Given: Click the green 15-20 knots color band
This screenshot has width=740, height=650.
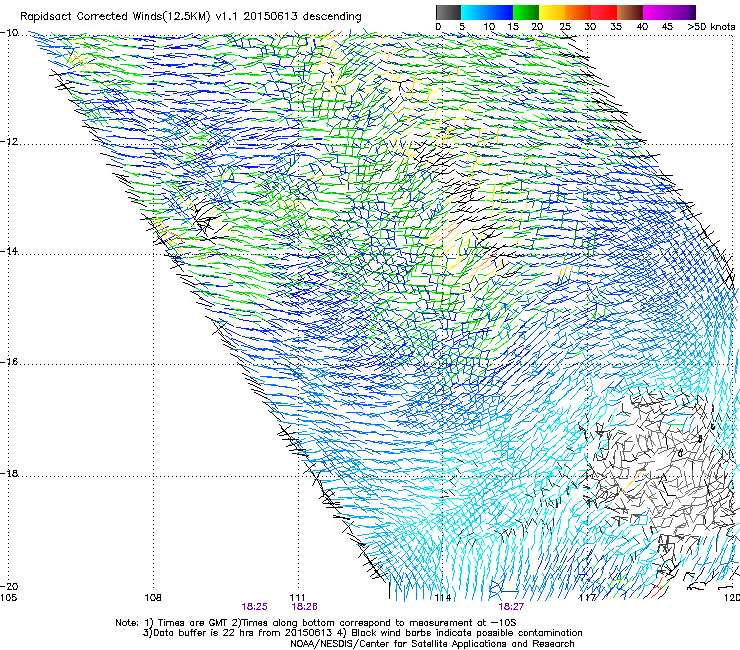Looking at the screenshot, I should [x=526, y=12].
